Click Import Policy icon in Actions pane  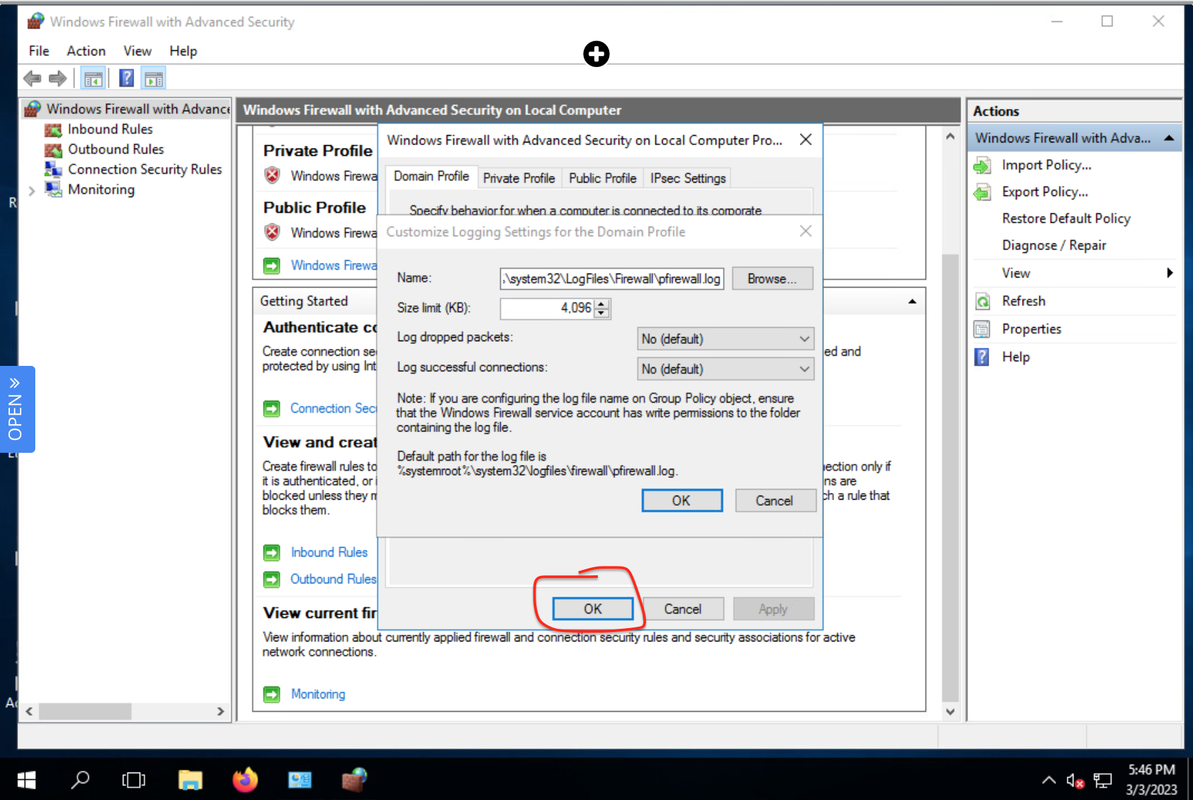coord(982,165)
